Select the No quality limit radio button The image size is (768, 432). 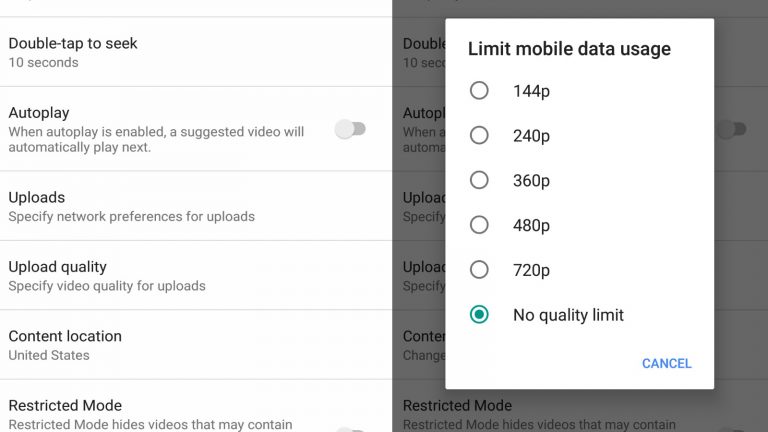pyautogui.click(x=479, y=314)
